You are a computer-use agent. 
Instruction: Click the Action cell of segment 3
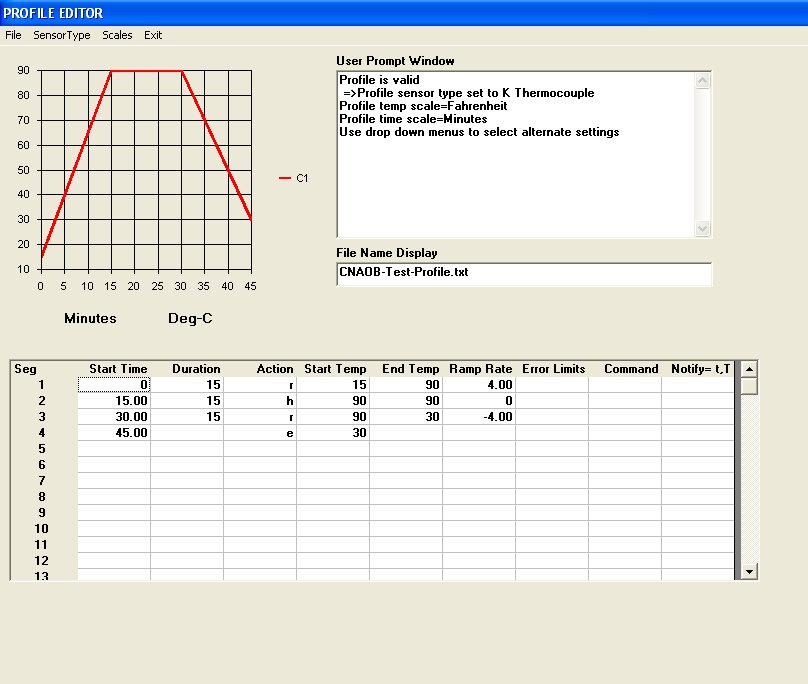click(260, 417)
